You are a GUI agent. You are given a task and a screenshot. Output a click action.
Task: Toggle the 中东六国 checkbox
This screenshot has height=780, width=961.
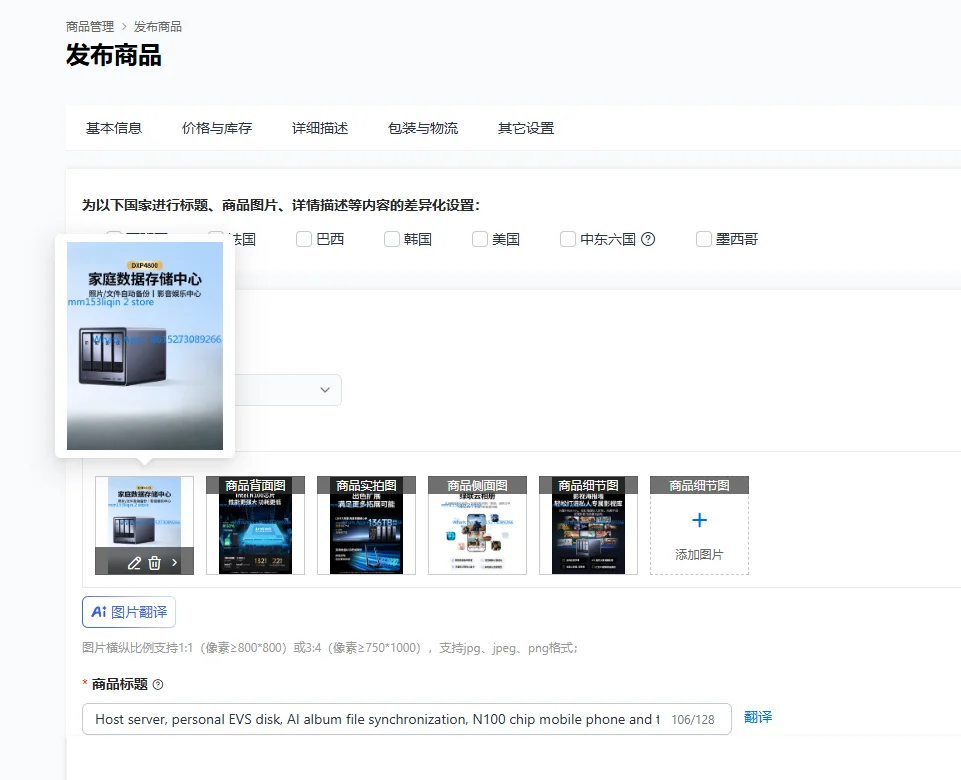point(568,239)
